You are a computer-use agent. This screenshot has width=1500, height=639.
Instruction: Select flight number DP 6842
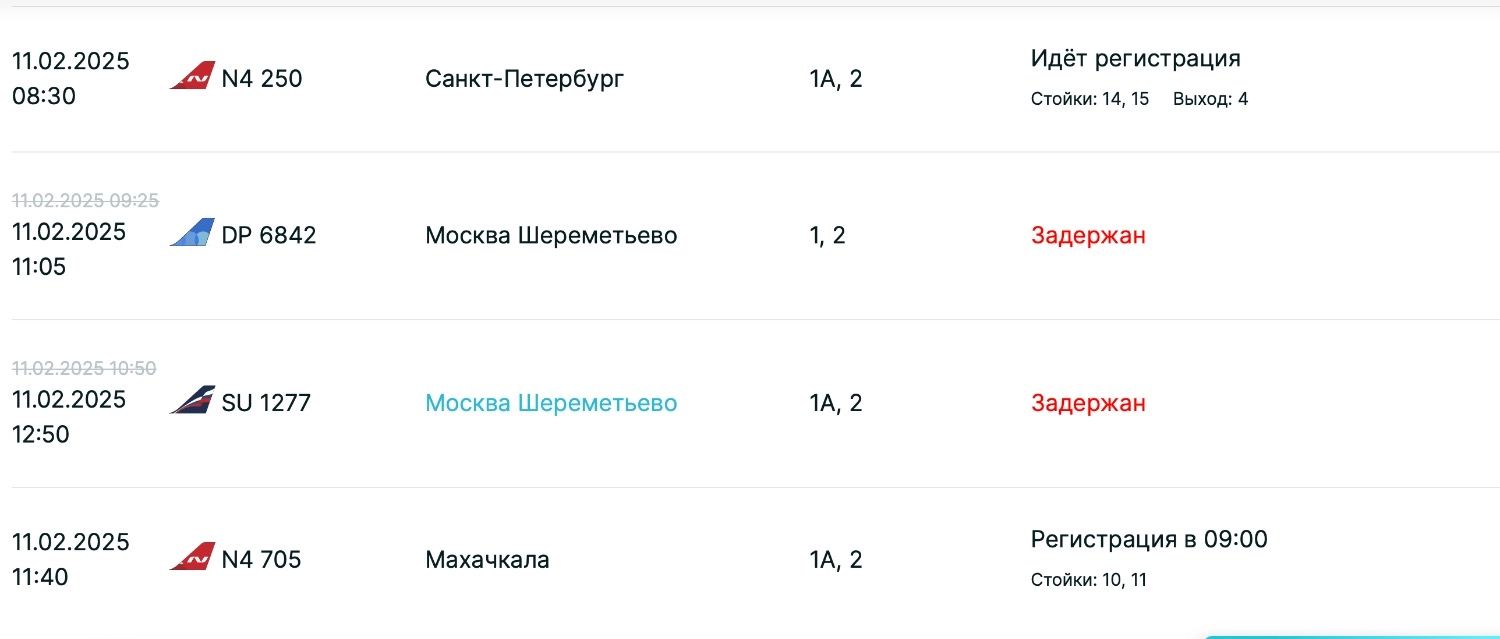coord(269,235)
